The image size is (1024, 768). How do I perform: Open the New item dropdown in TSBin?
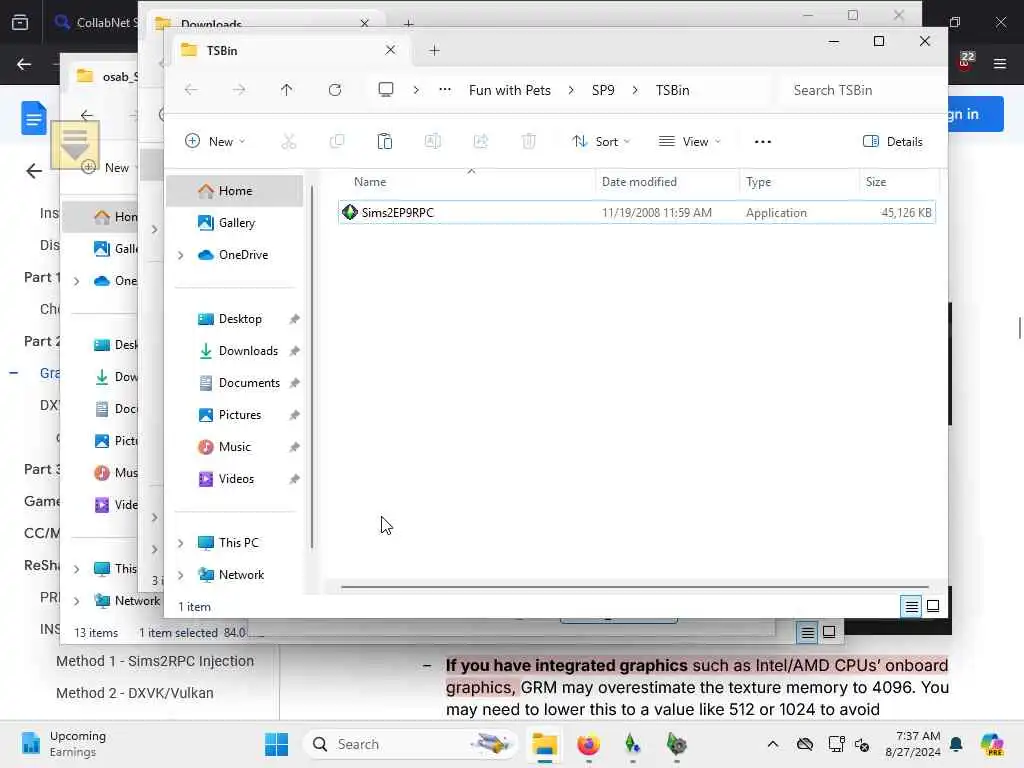pos(215,142)
